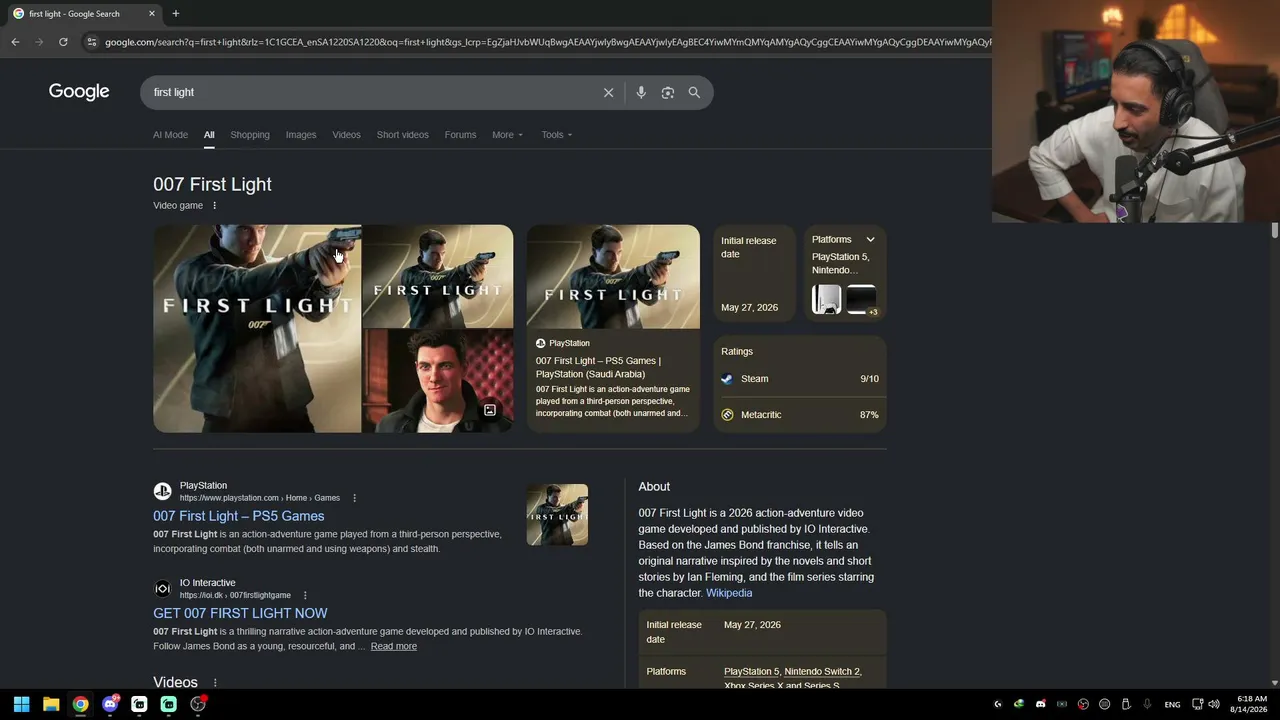The image size is (1280, 720).
Task: Open the Discord system tray icon
Action: (x=1041, y=704)
